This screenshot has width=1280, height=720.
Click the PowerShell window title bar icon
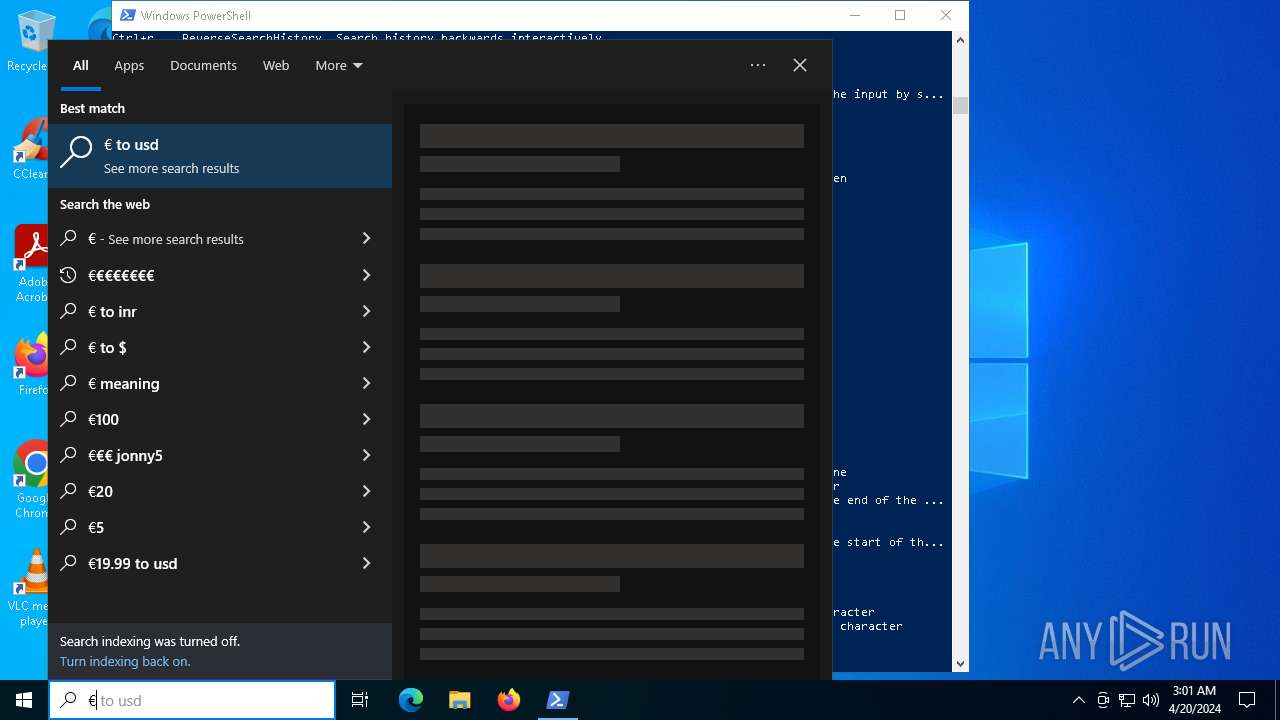pyautogui.click(x=126, y=15)
